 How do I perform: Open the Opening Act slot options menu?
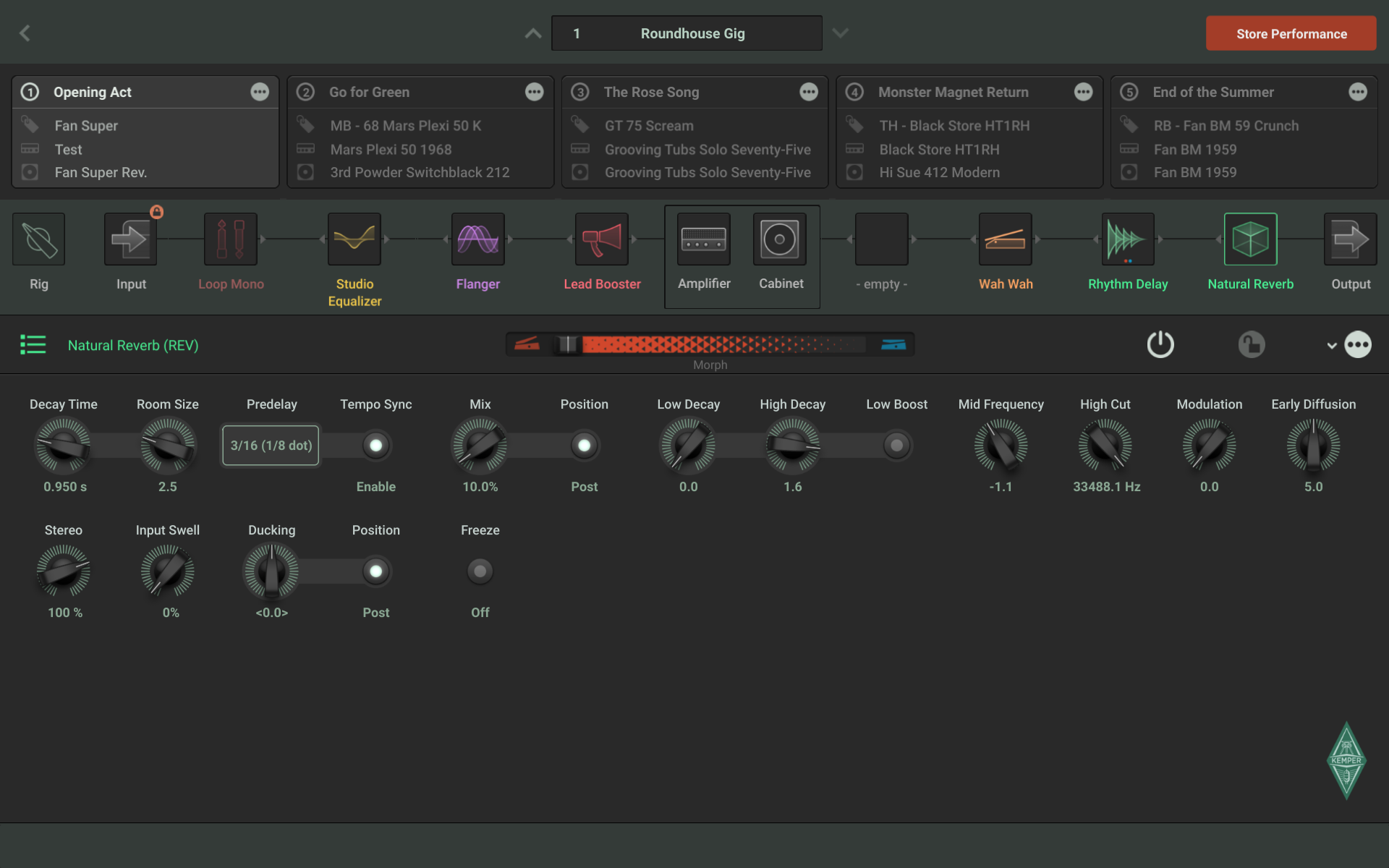[x=260, y=92]
